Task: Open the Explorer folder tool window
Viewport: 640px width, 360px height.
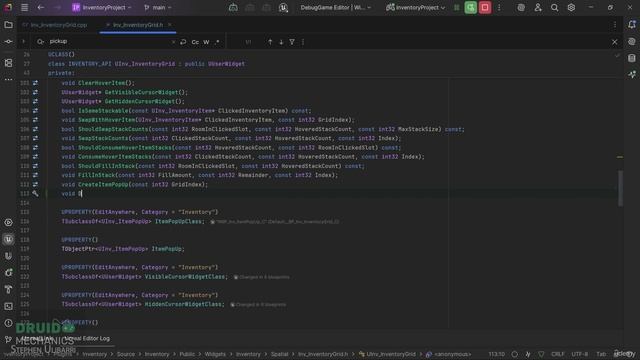Action: pos(8,25)
